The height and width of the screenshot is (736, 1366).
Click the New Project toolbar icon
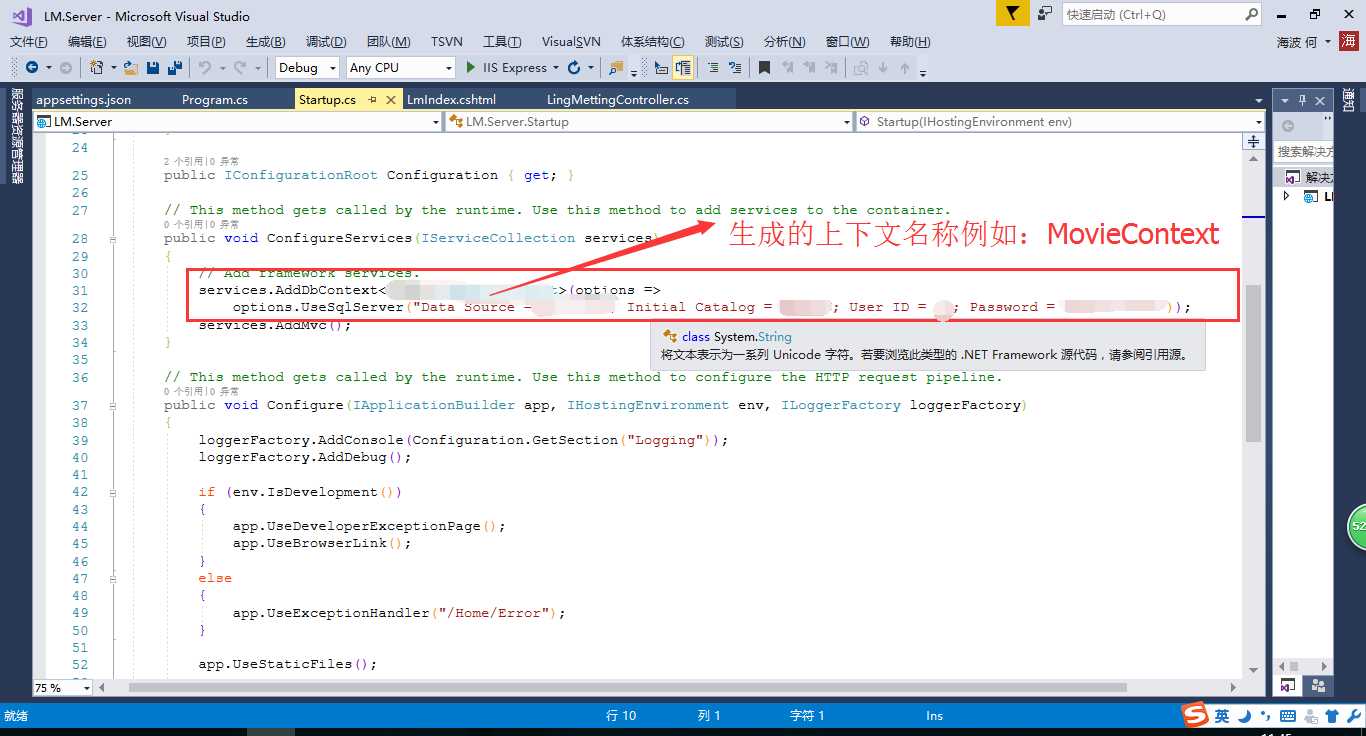[x=96, y=67]
